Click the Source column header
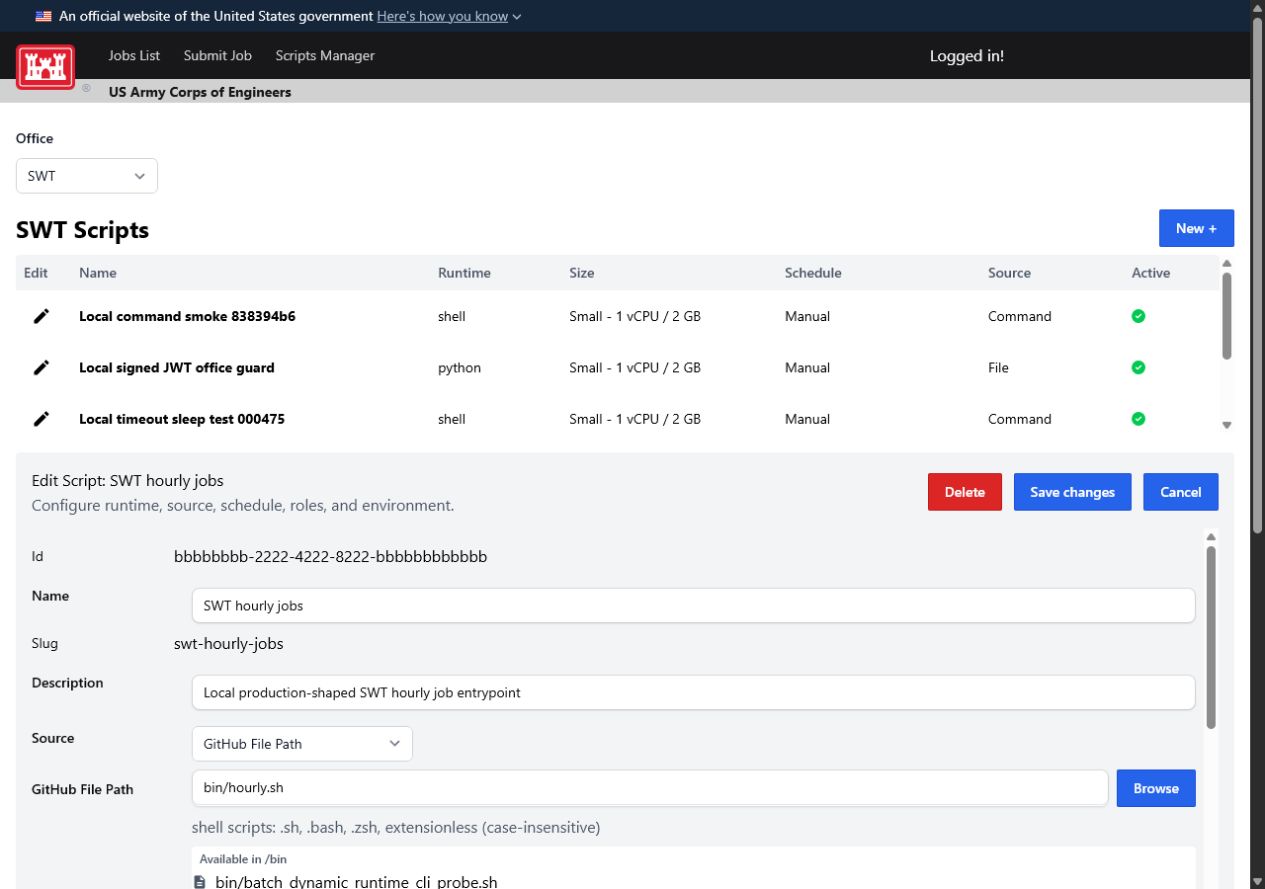1265x889 pixels. tap(1009, 273)
